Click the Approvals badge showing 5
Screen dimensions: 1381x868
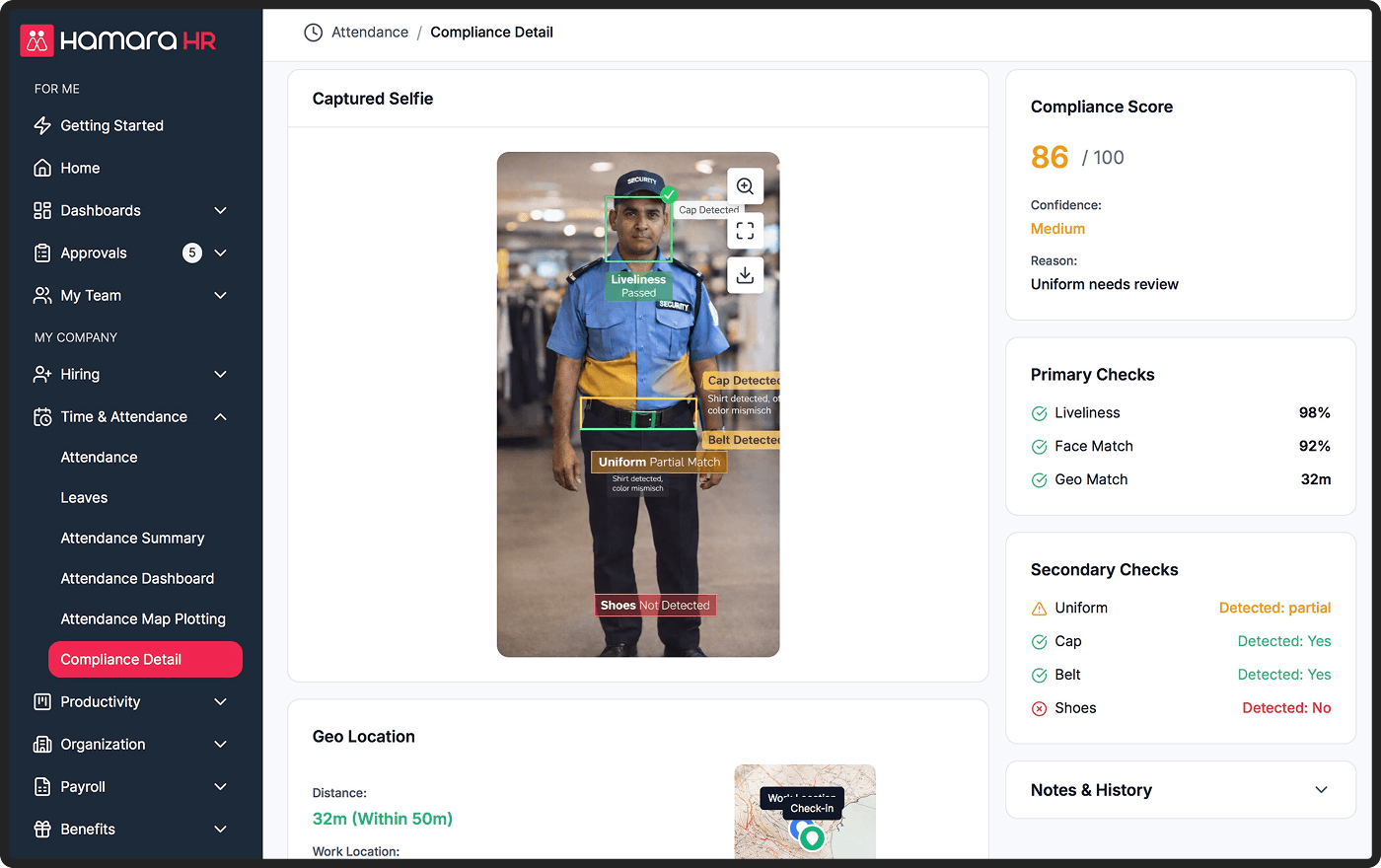[x=192, y=253]
